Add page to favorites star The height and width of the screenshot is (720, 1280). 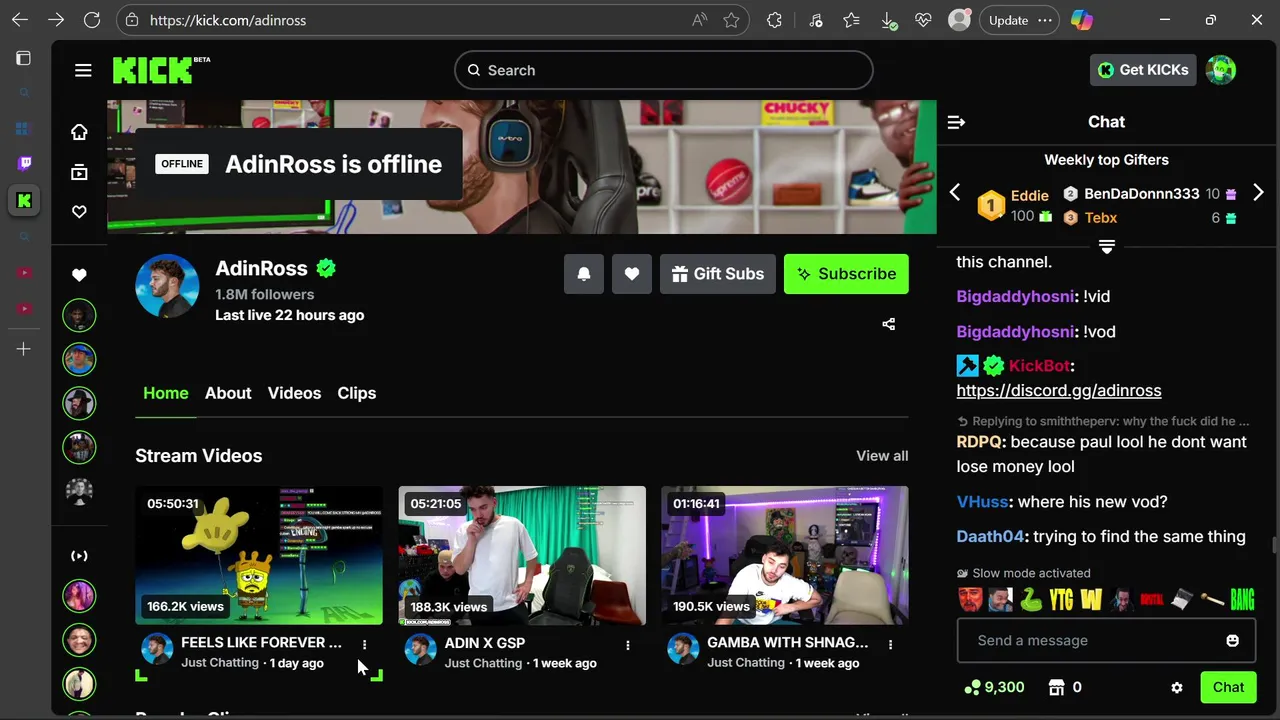pyautogui.click(x=732, y=20)
